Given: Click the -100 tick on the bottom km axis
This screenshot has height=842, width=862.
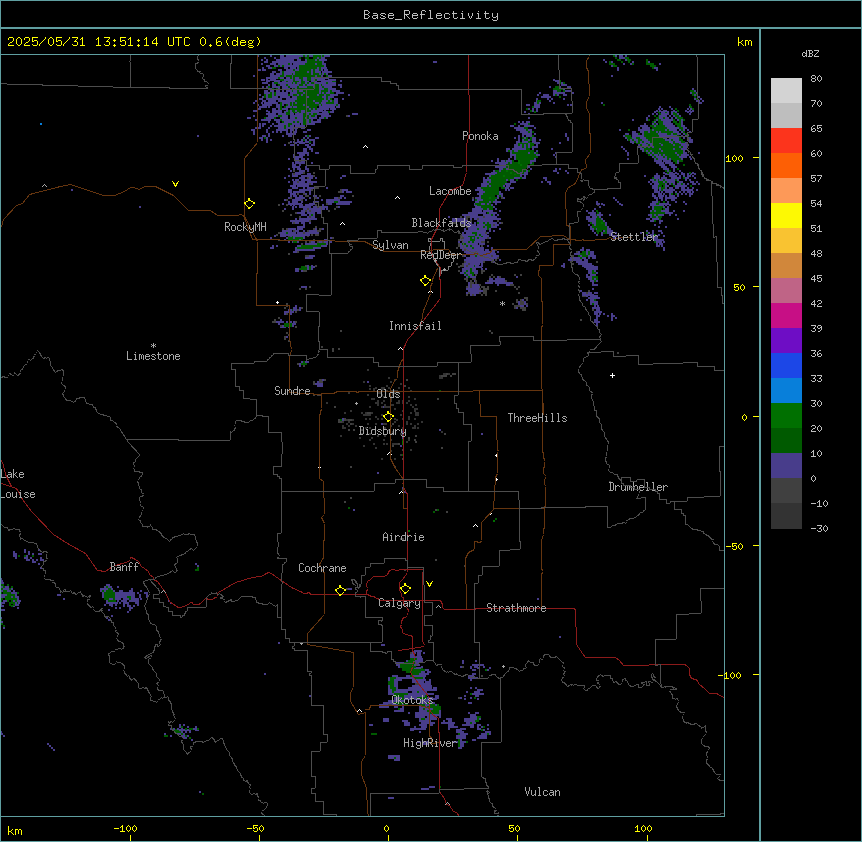Looking at the screenshot, I should (x=126, y=828).
